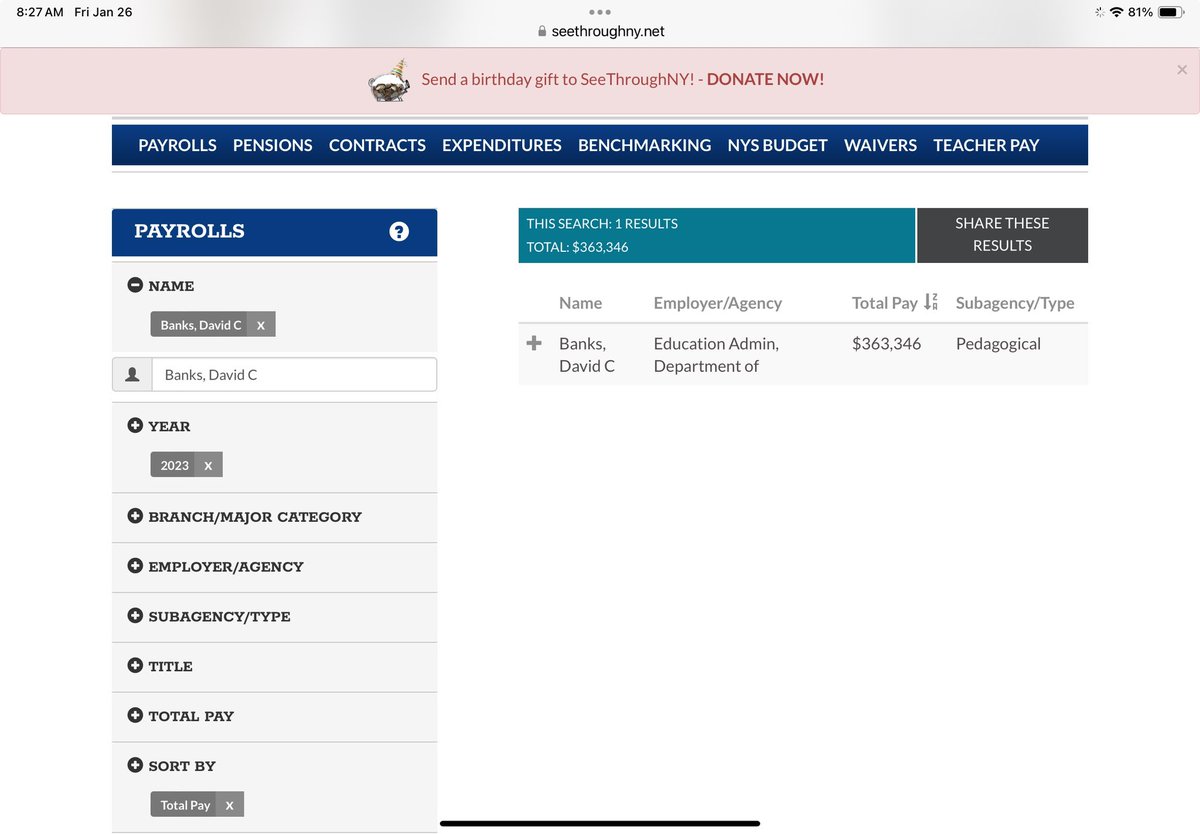This screenshot has height=834, width=1200.
Task: Tap the Wi-Fi icon in status bar
Action: click(x=1116, y=12)
